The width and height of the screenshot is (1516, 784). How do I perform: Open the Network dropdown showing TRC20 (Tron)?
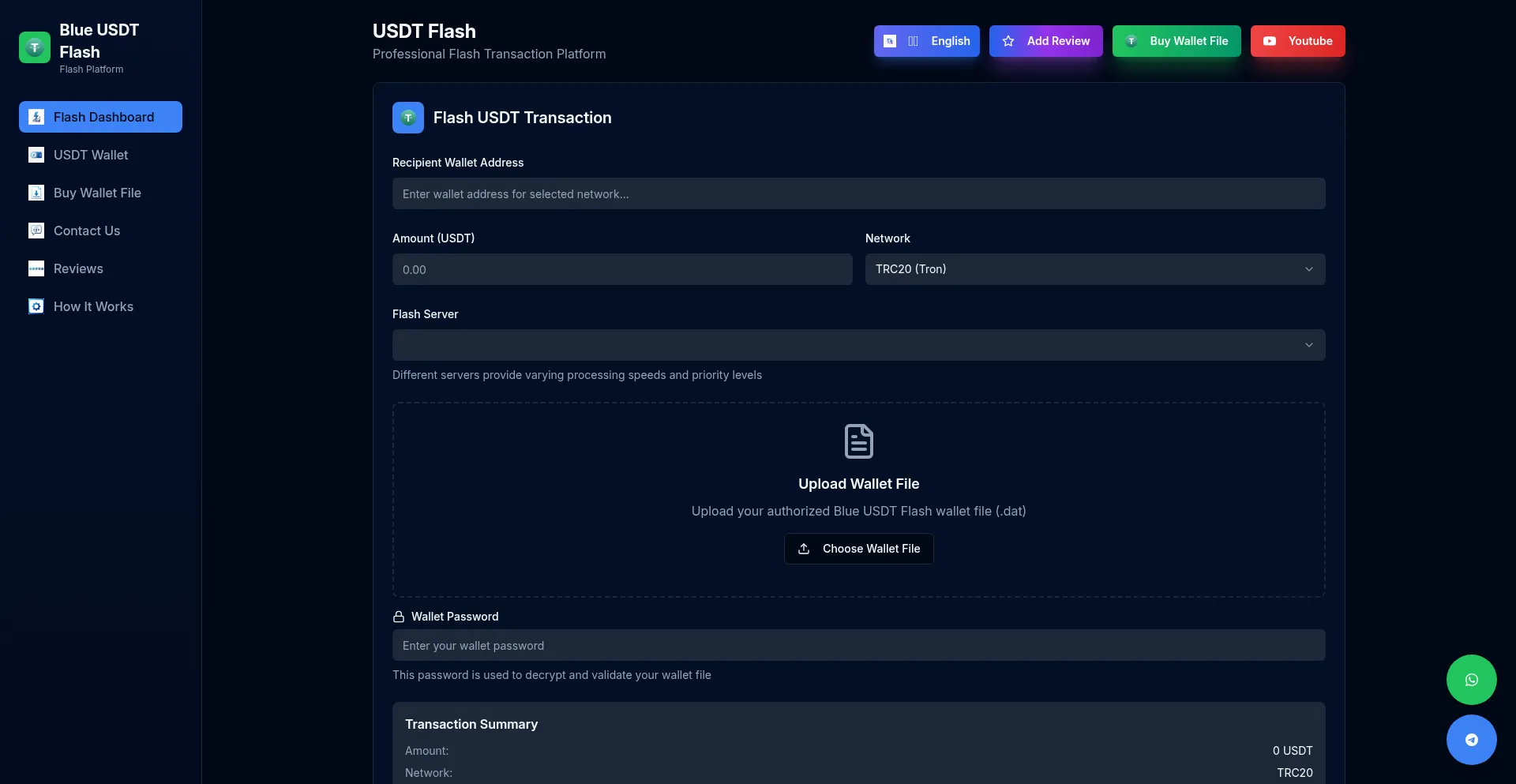[x=1095, y=269]
